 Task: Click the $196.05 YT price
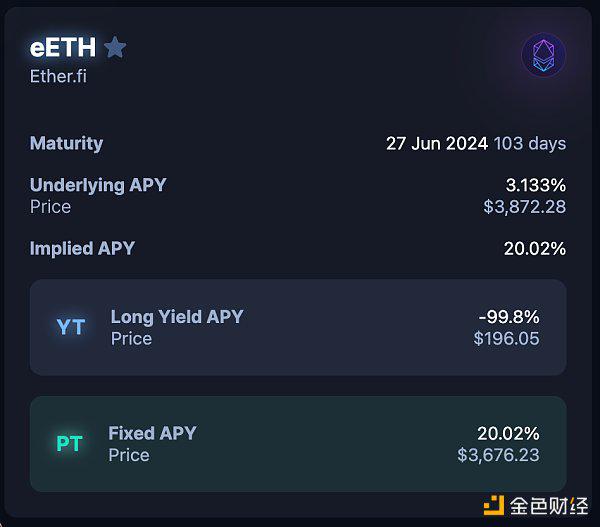point(506,338)
